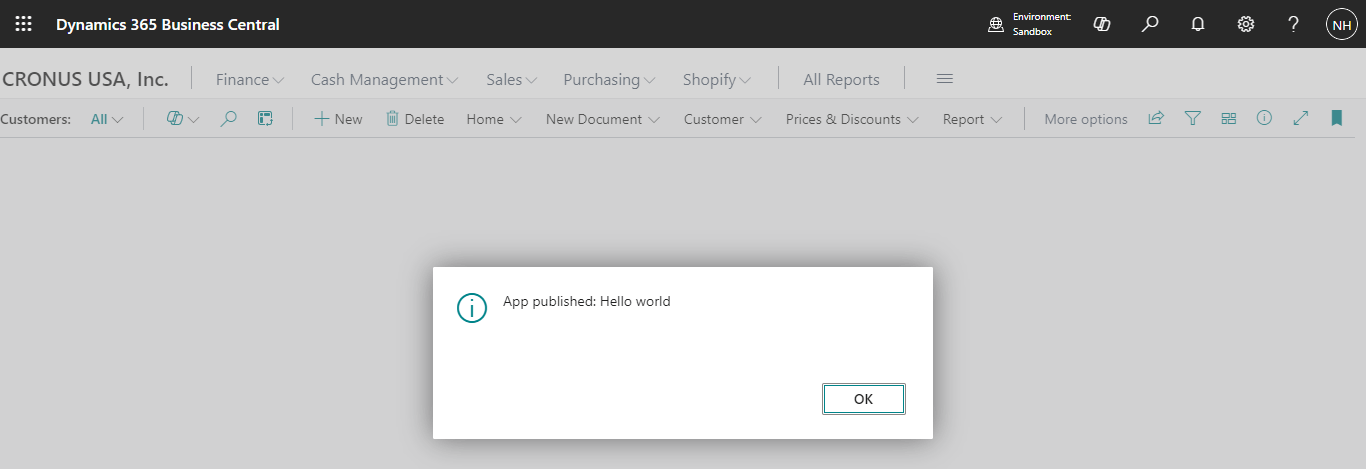Open the app launcher waffle icon

pyautogui.click(x=23, y=24)
